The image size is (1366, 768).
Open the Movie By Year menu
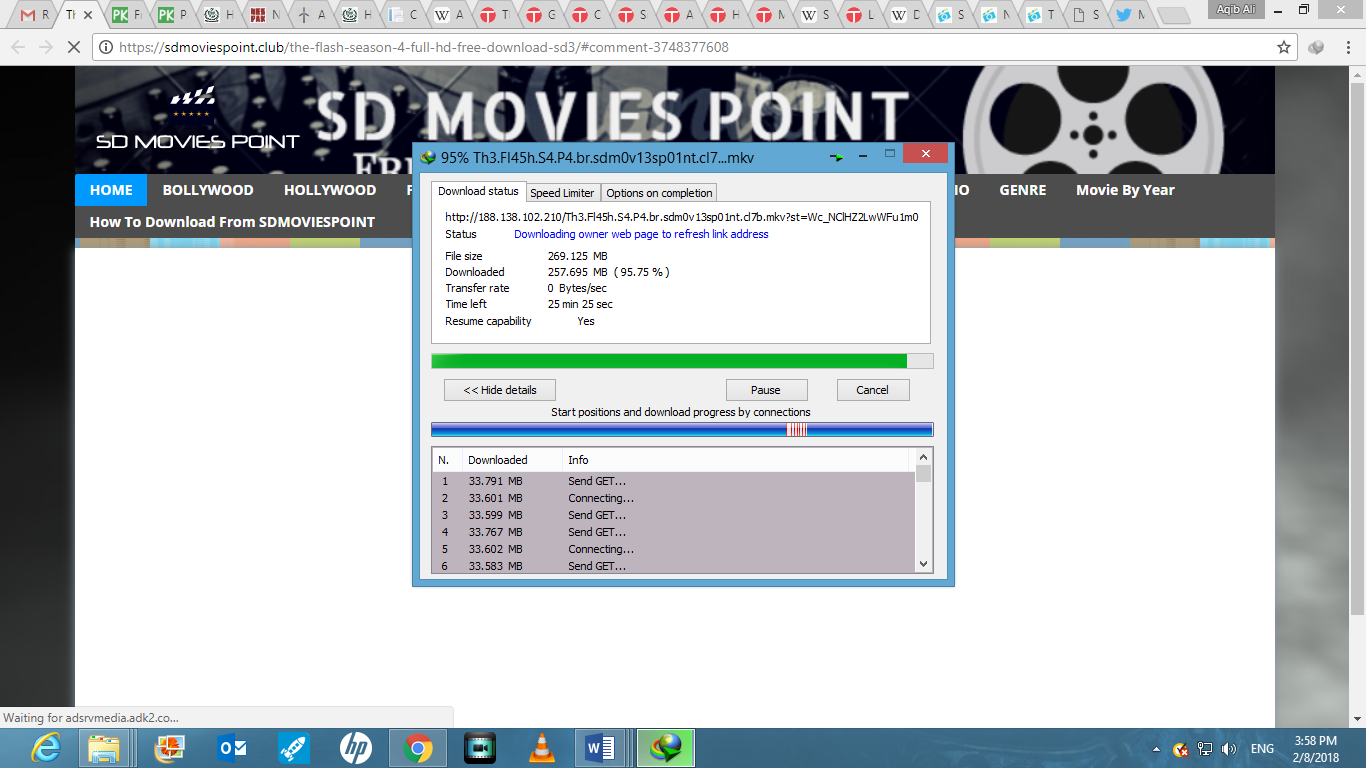[x=1125, y=190]
